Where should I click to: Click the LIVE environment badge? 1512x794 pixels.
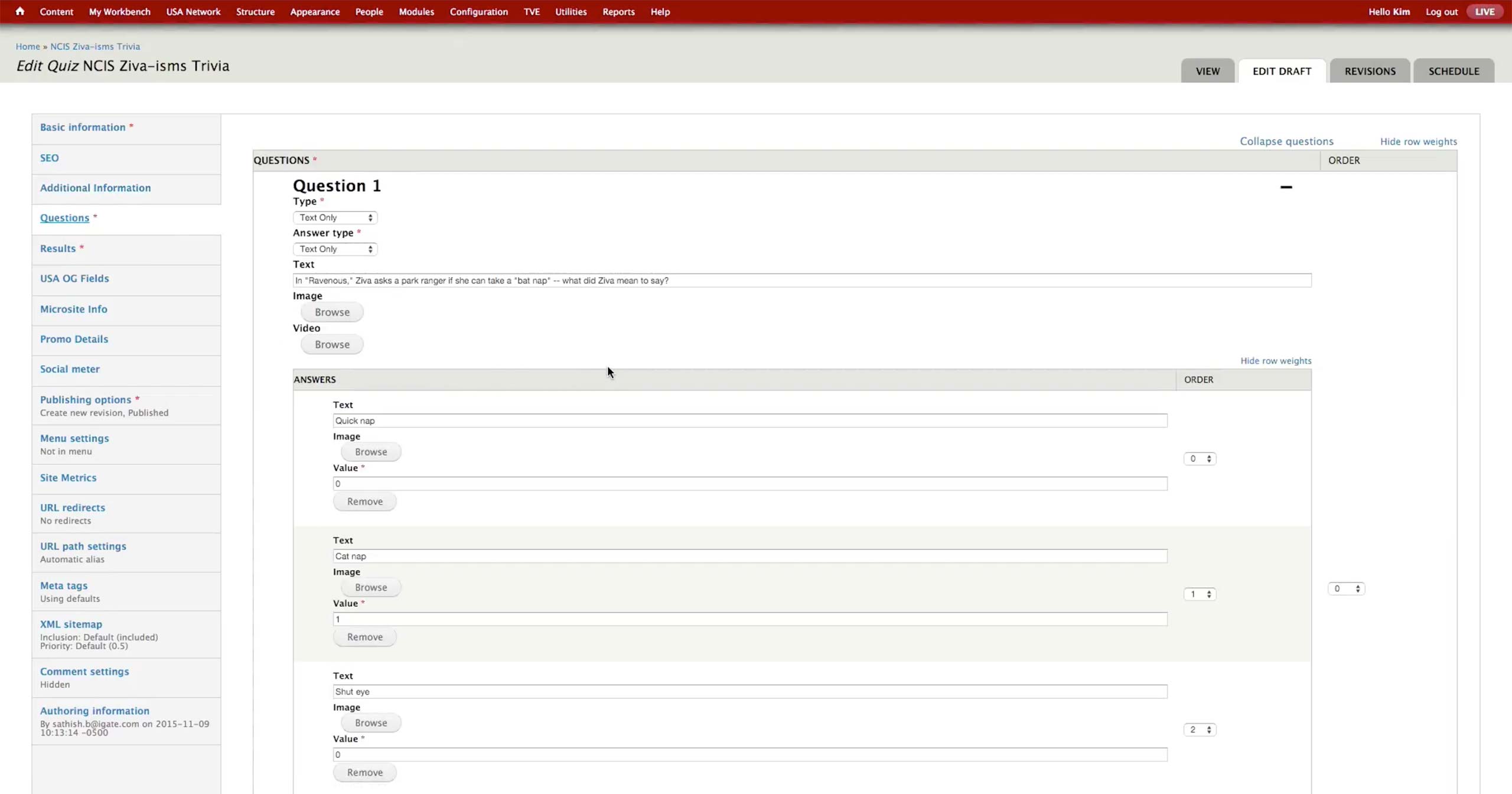pos(1484,12)
